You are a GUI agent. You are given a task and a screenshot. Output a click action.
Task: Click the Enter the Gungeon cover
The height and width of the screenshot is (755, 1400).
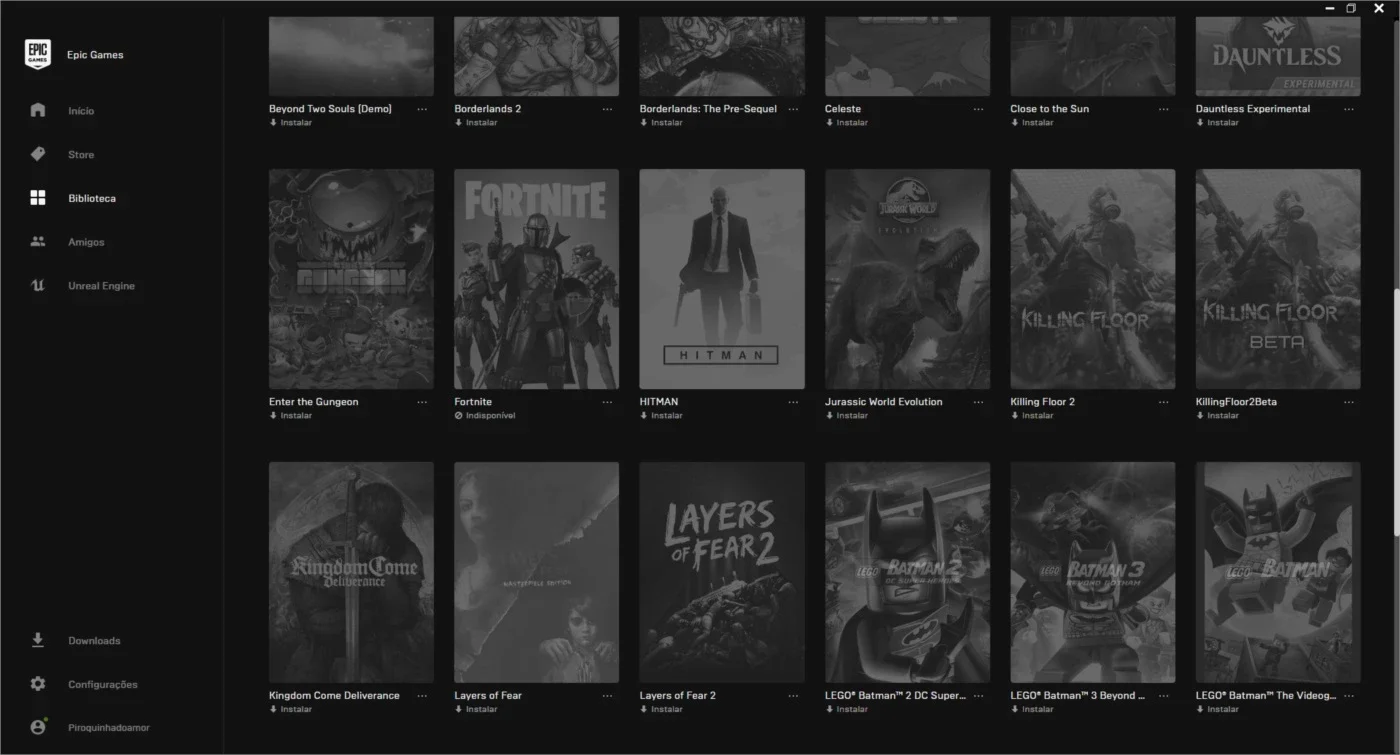pos(351,279)
